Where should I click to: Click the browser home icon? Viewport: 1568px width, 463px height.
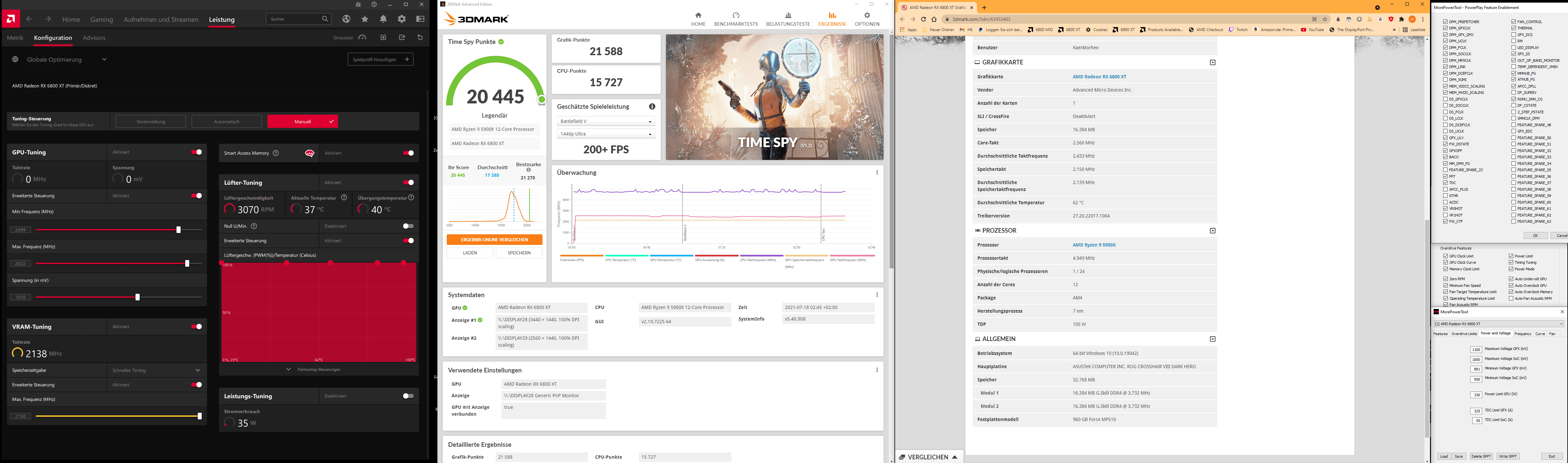point(934,19)
